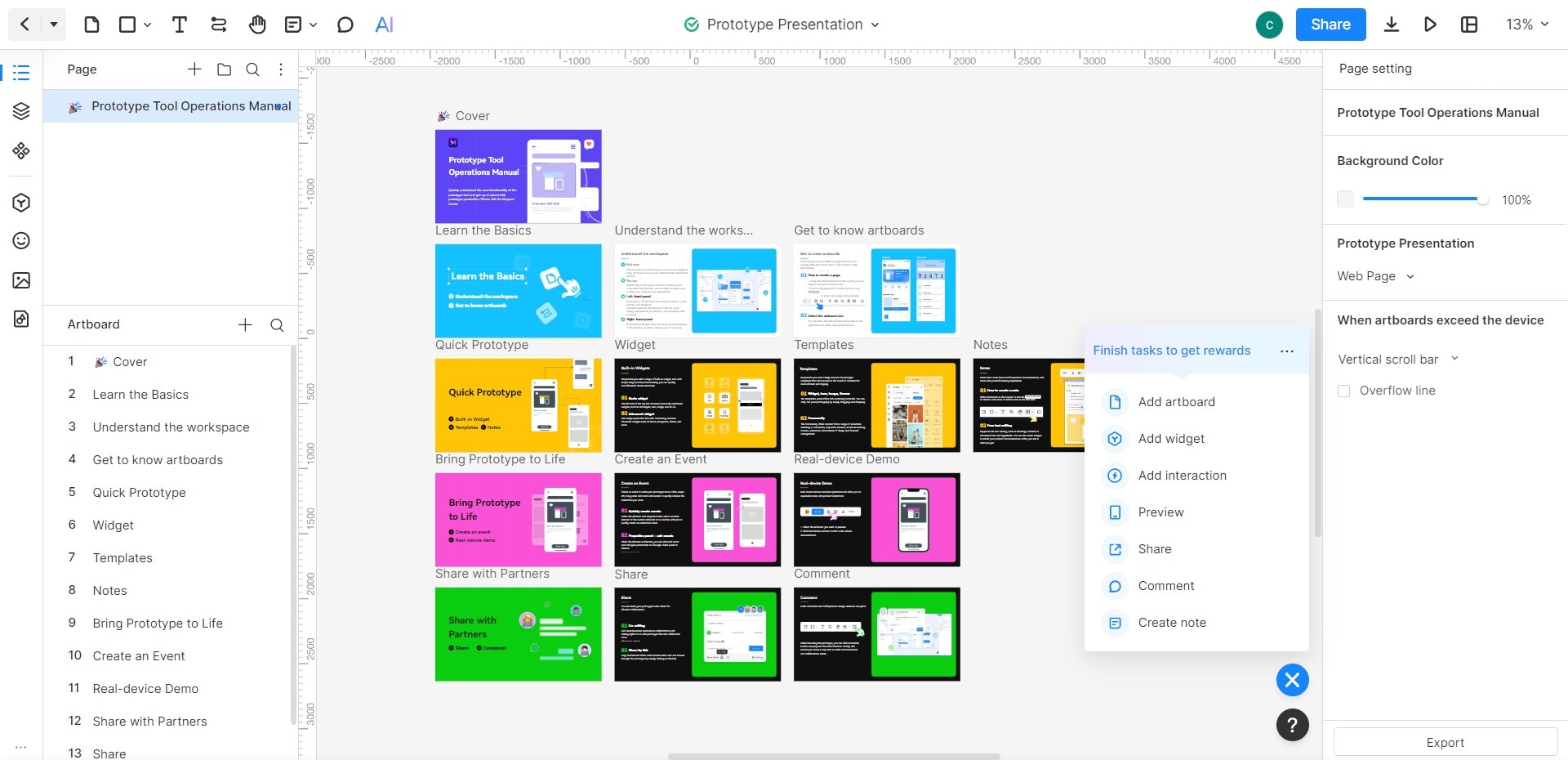Click the download icon
The width and height of the screenshot is (1568, 760).
(1392, 25)
